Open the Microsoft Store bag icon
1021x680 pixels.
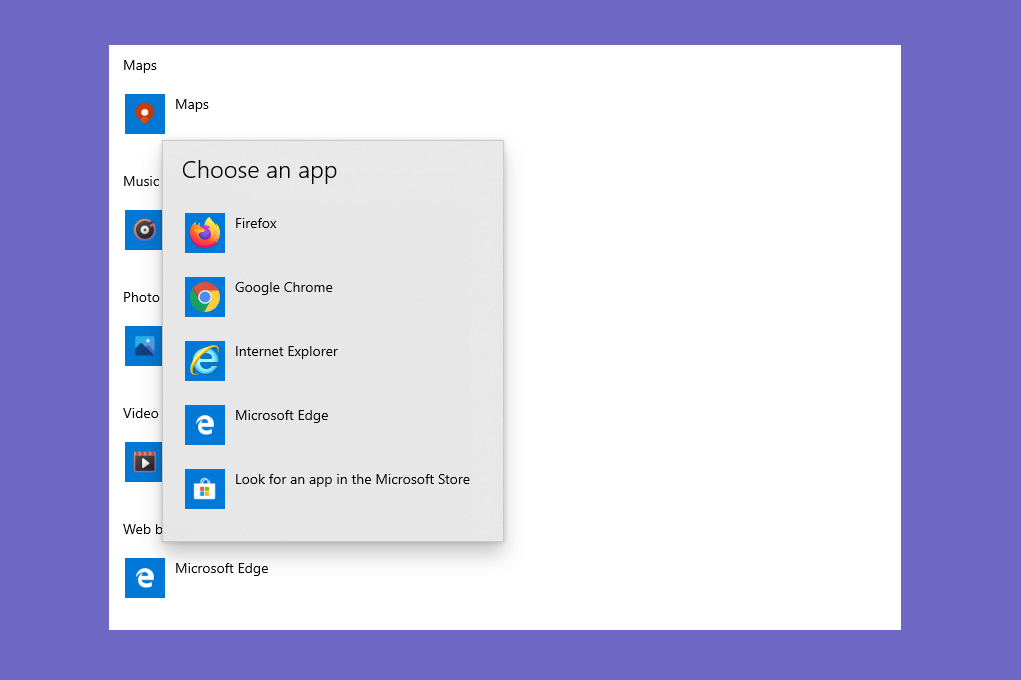pyautogui.click(x=204, y=489)
